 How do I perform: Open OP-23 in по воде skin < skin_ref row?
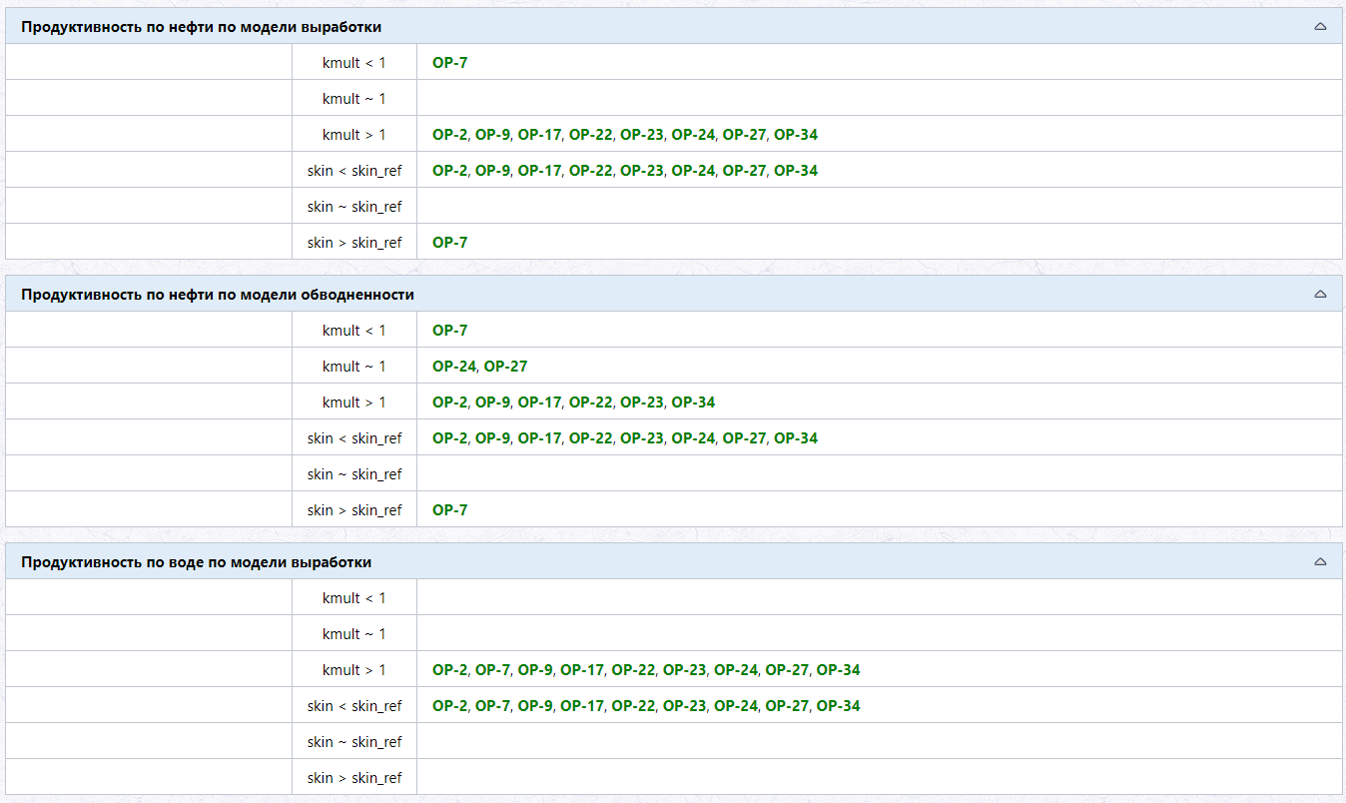(x=684, y=706)
